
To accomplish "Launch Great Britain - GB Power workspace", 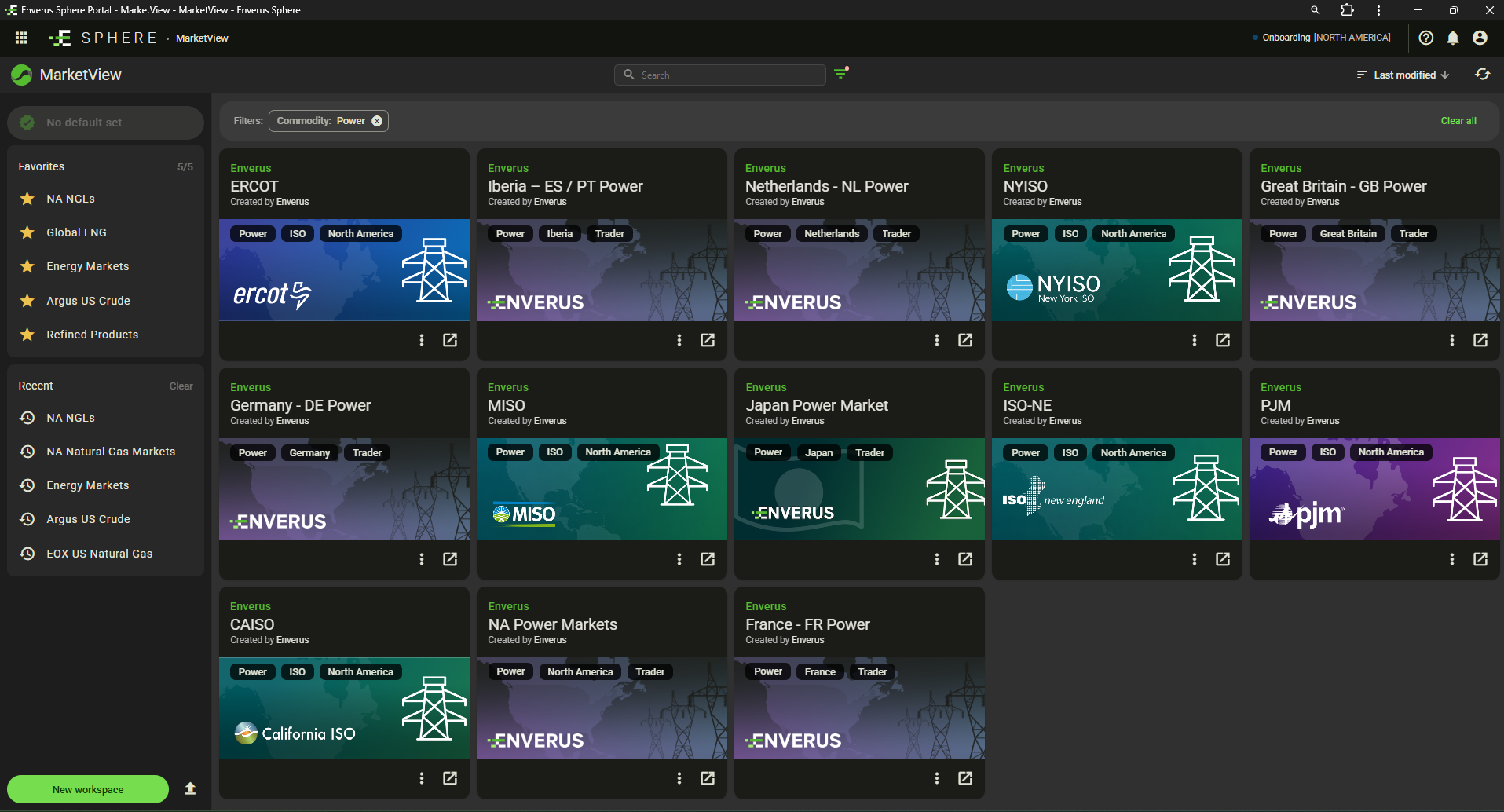I will pos(1480,340).
